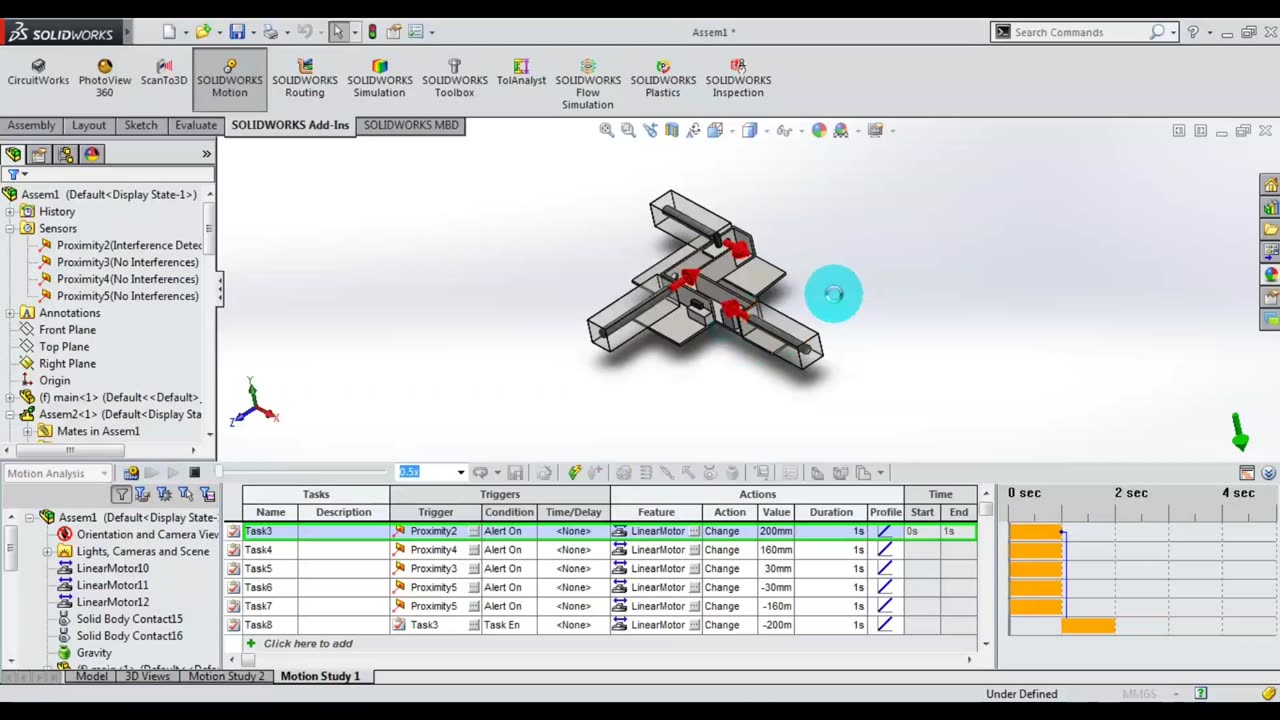
Task: Toggle the PhotoView 360 add-in
Action: (x=105, y=78)
